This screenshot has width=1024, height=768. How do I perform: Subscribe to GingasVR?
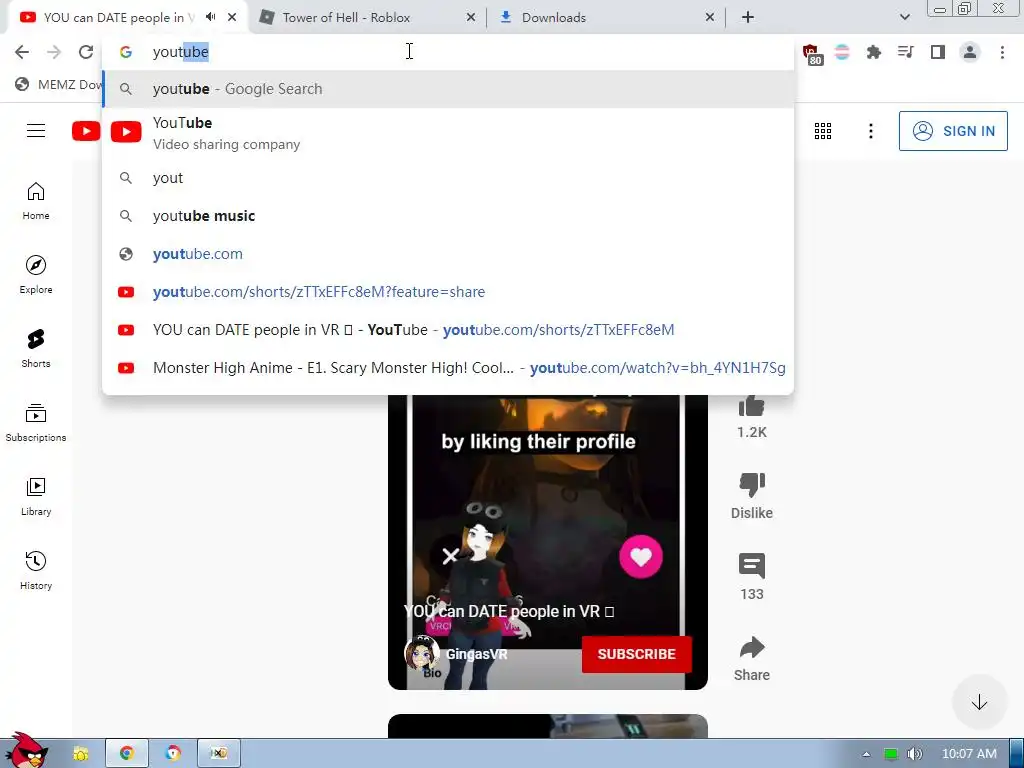tap(636, 654)
